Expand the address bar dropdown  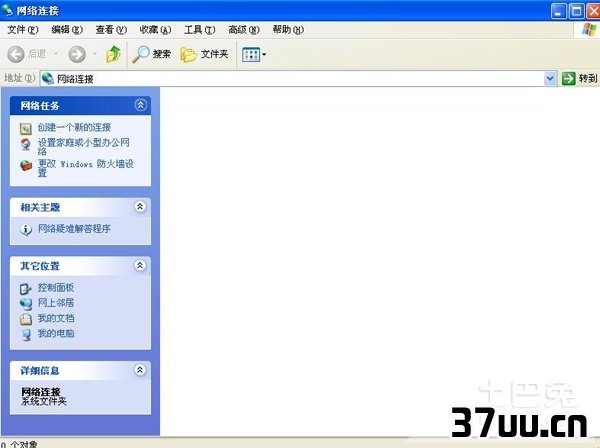click(x=550, y=78)
